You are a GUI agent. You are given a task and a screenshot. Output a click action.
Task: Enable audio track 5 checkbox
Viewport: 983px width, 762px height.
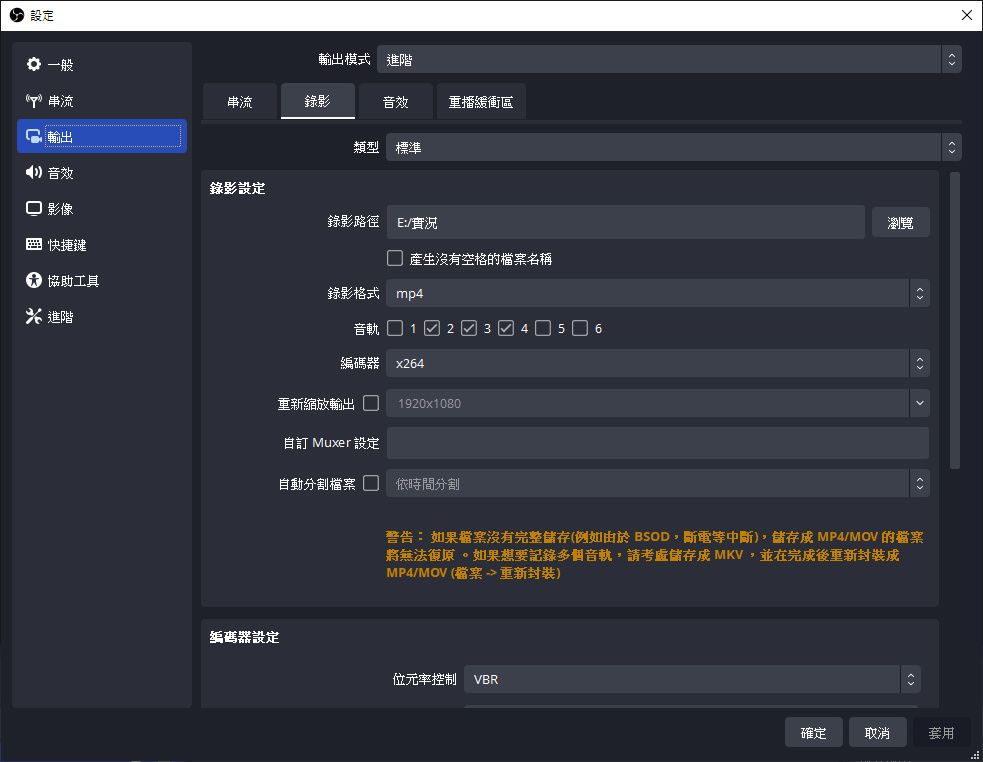pos(543,328)
